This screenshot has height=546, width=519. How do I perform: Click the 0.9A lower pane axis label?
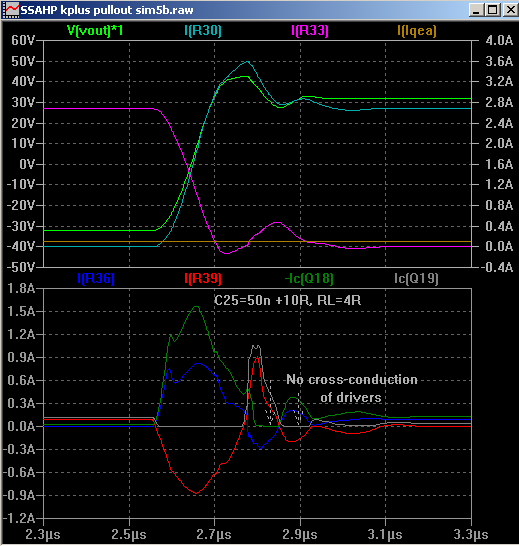pos(21,357)
